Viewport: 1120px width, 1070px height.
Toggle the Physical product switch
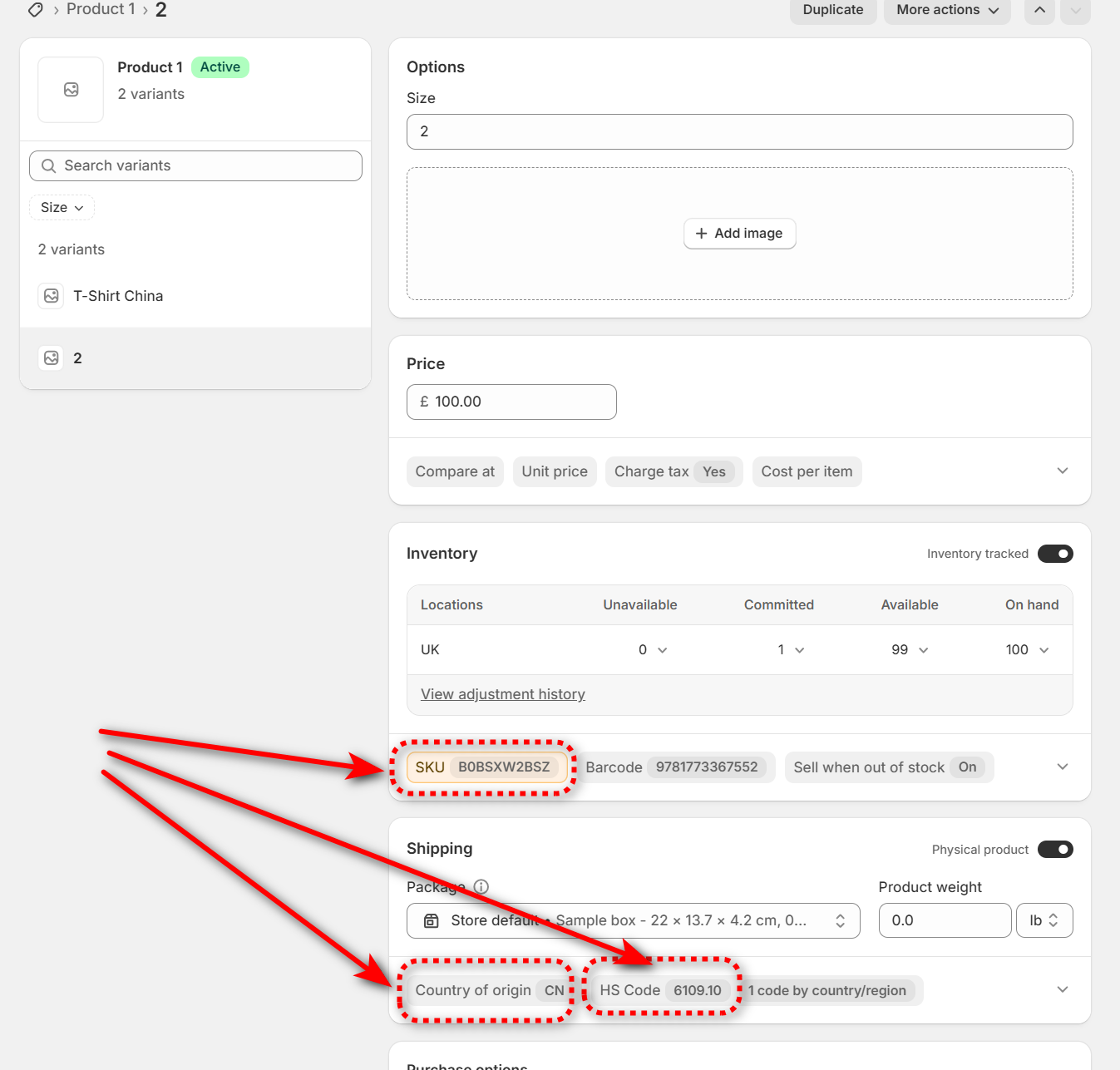(x=1054, y=850)
